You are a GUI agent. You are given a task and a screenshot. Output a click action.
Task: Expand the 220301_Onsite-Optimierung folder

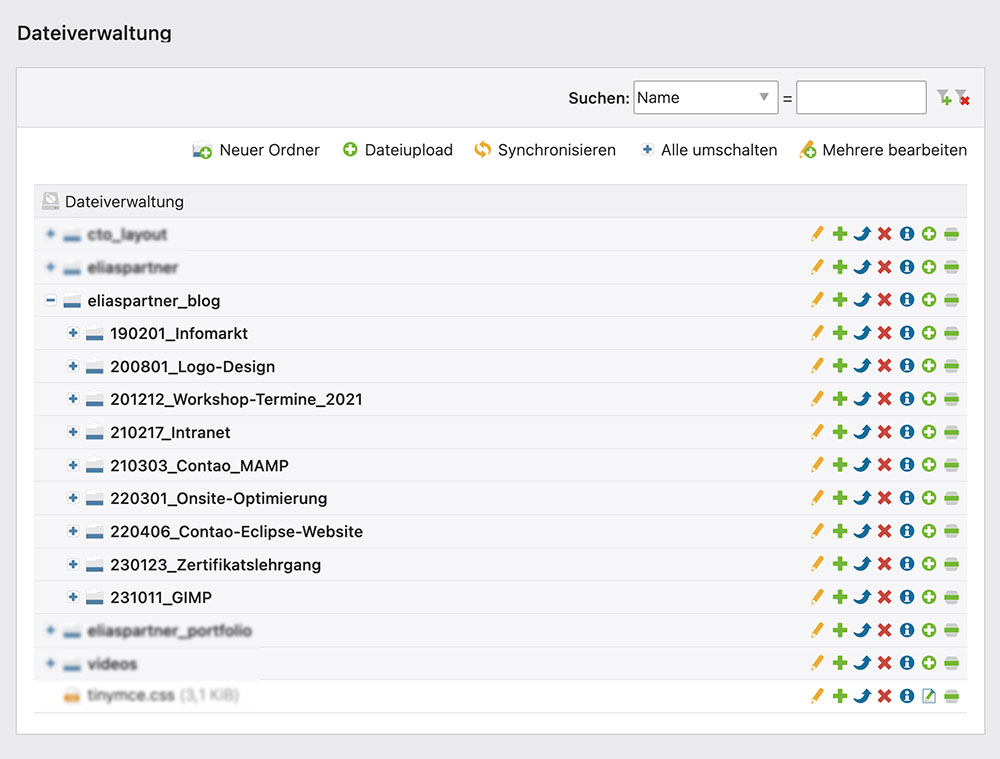coord(73,497)
